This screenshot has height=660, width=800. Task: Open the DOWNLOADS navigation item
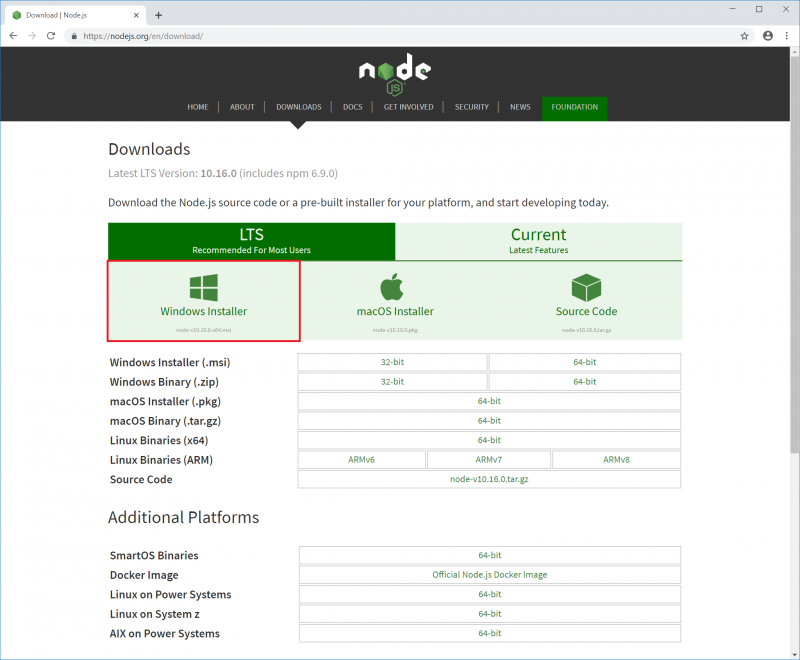[298, 107]
